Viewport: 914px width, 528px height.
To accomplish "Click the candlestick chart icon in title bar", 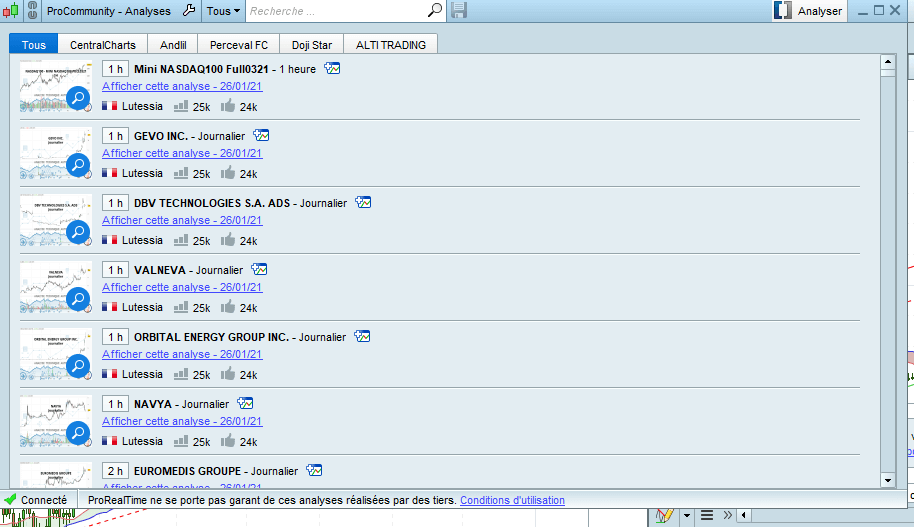I will pyautogui.click(x=10, y=10).
